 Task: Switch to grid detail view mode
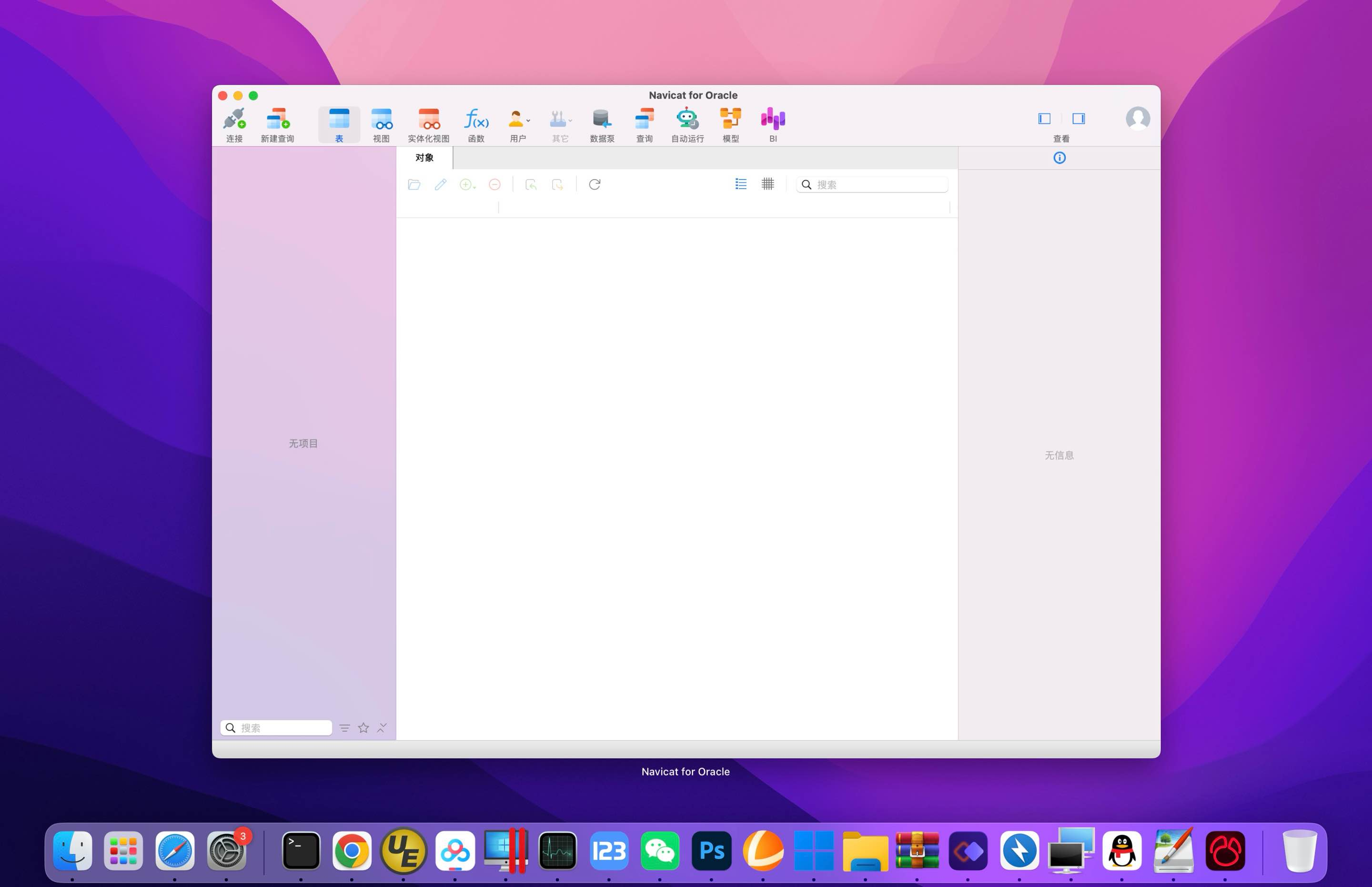coord(768,184)
